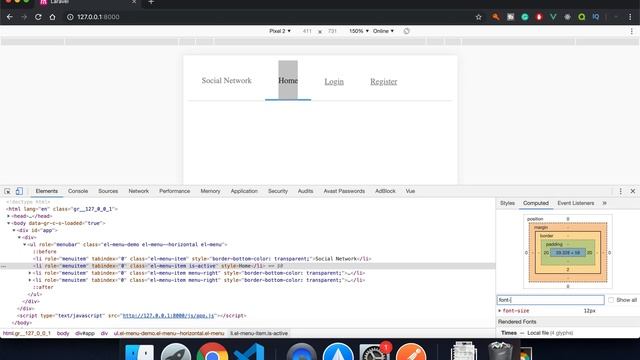Go back to the previous page

(x=10, y=17)
